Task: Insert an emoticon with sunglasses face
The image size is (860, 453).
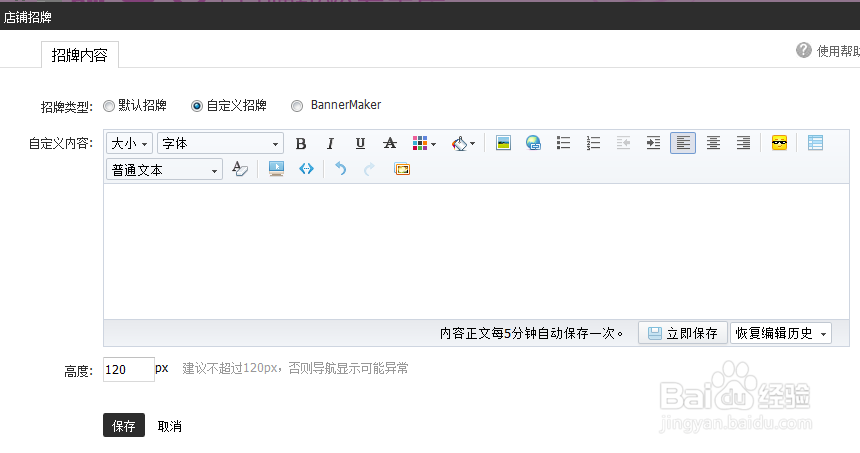Action: click(x=779, y=143)
